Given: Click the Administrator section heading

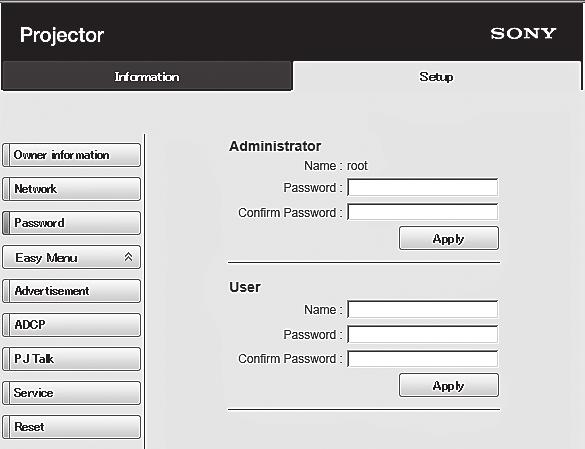Looking at the screenshot, I should pyautogui.click(x=275, y=146).
